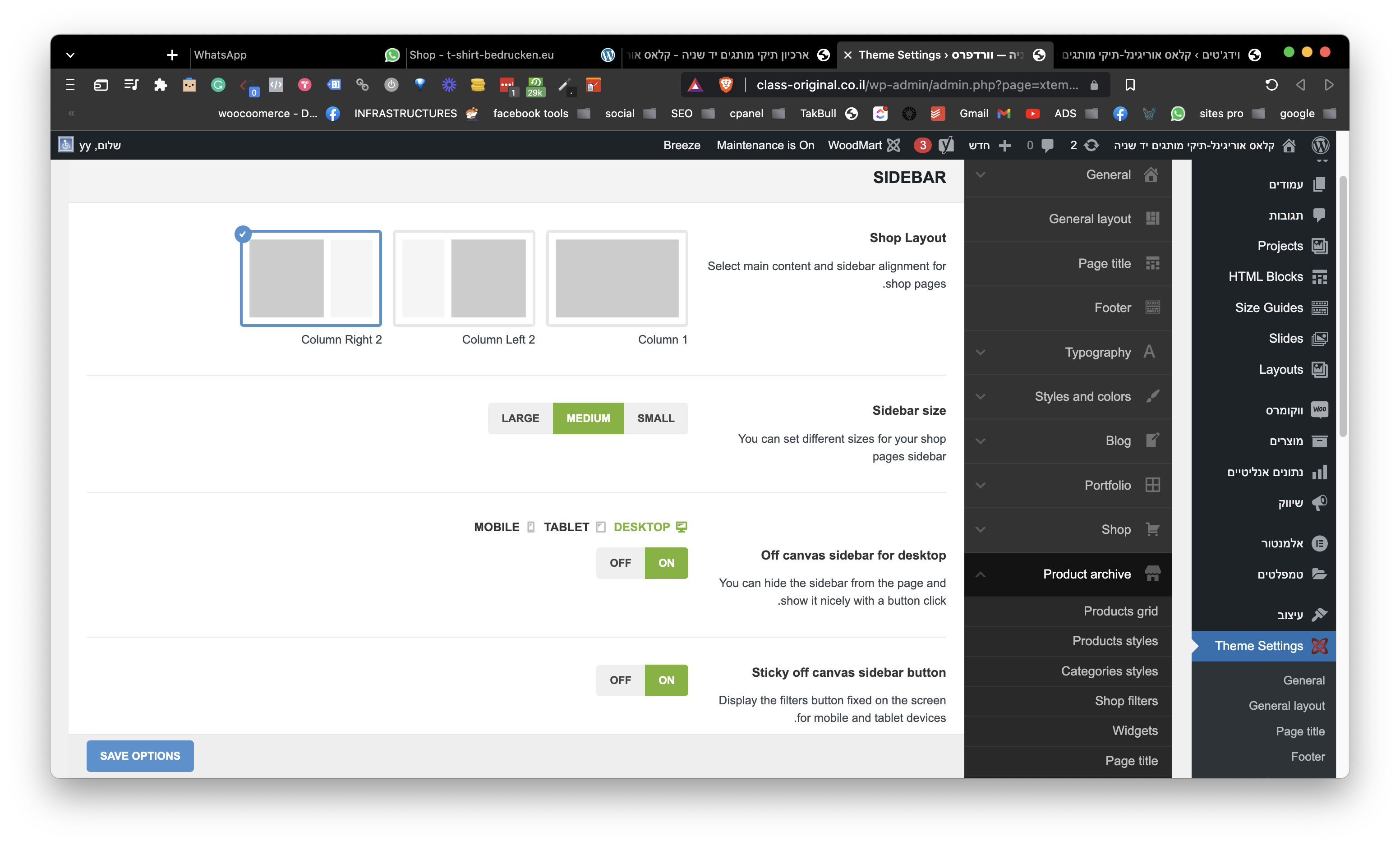Switch to DESKTOP device tab
Image resolution: width=1400 pixels, height=845 pixels.
point(650,527)
